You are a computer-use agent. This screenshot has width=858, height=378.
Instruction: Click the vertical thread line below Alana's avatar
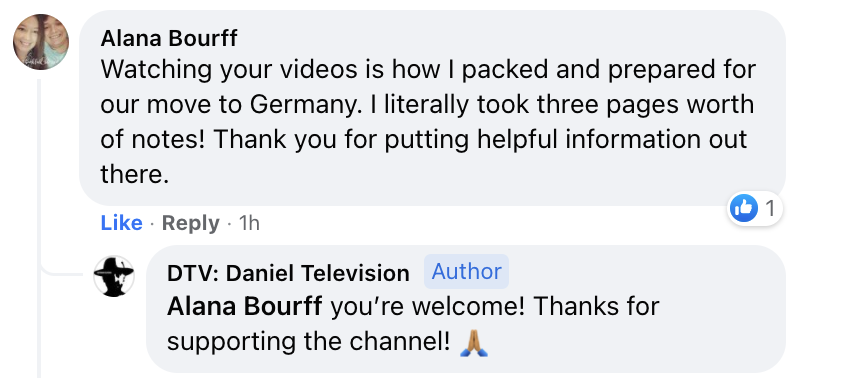coord(39,229)
